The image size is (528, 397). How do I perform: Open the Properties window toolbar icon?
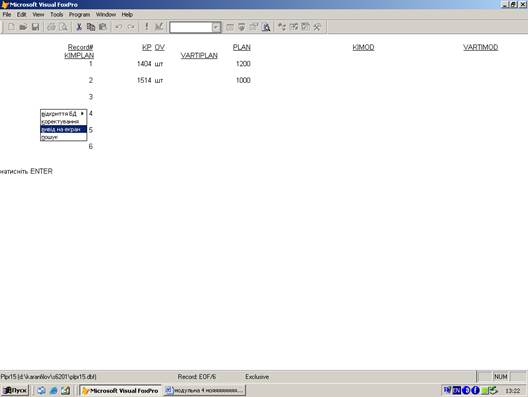point(254,27)
